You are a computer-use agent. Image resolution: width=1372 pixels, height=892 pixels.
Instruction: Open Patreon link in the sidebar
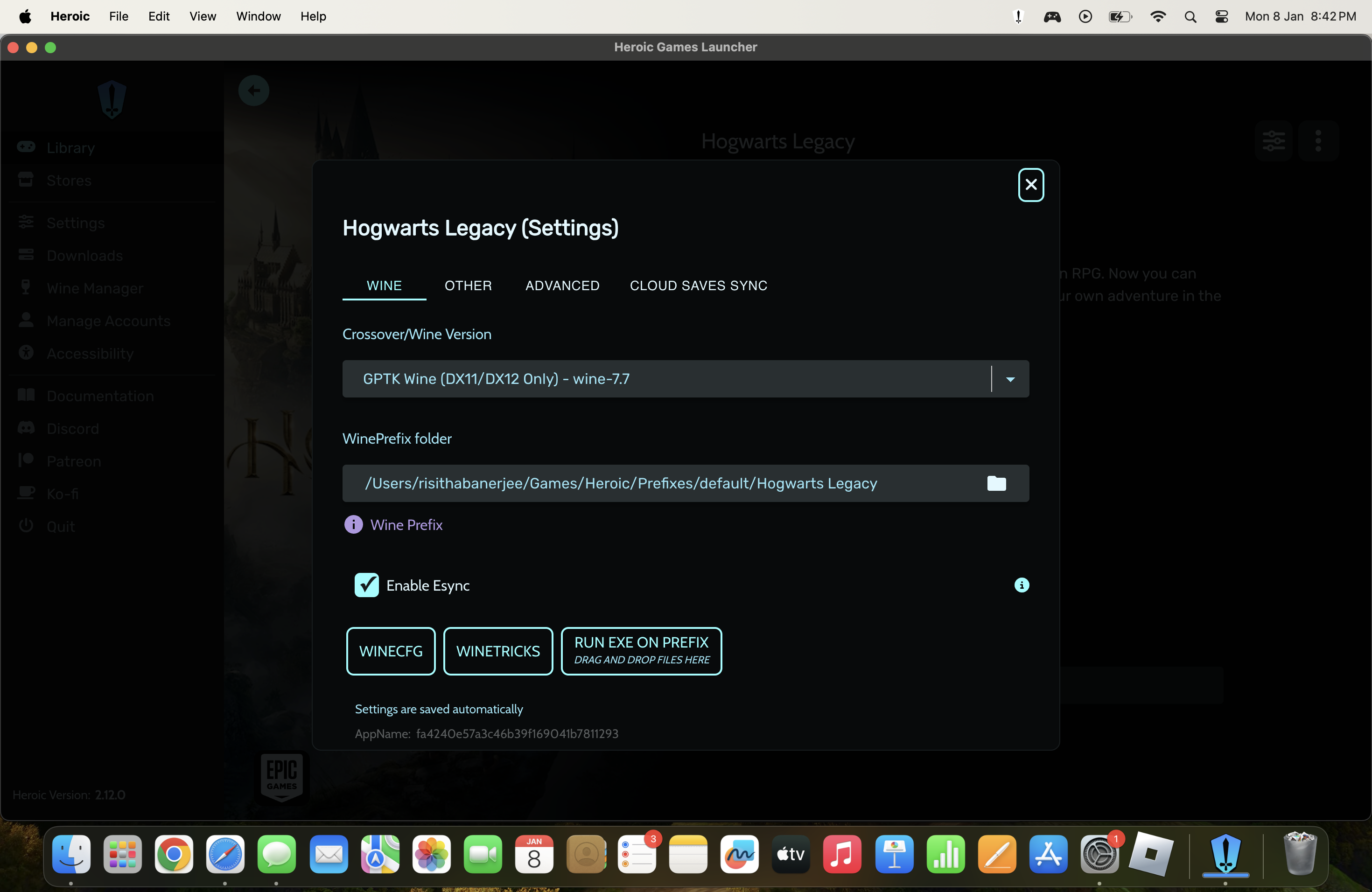(x=112, y=461)
